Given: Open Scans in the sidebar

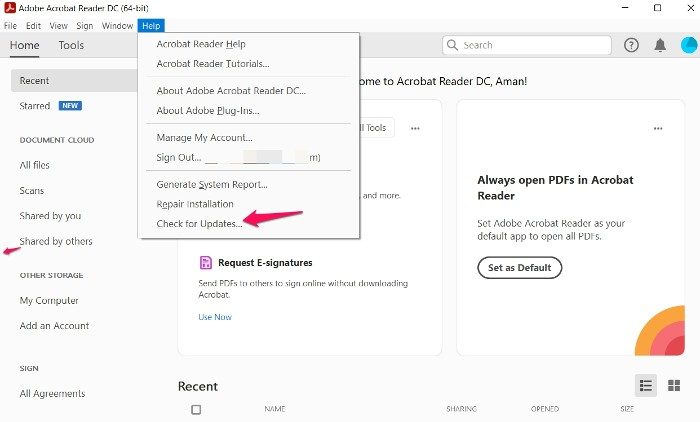Looking at the screenshot, I should pos(32,191).
